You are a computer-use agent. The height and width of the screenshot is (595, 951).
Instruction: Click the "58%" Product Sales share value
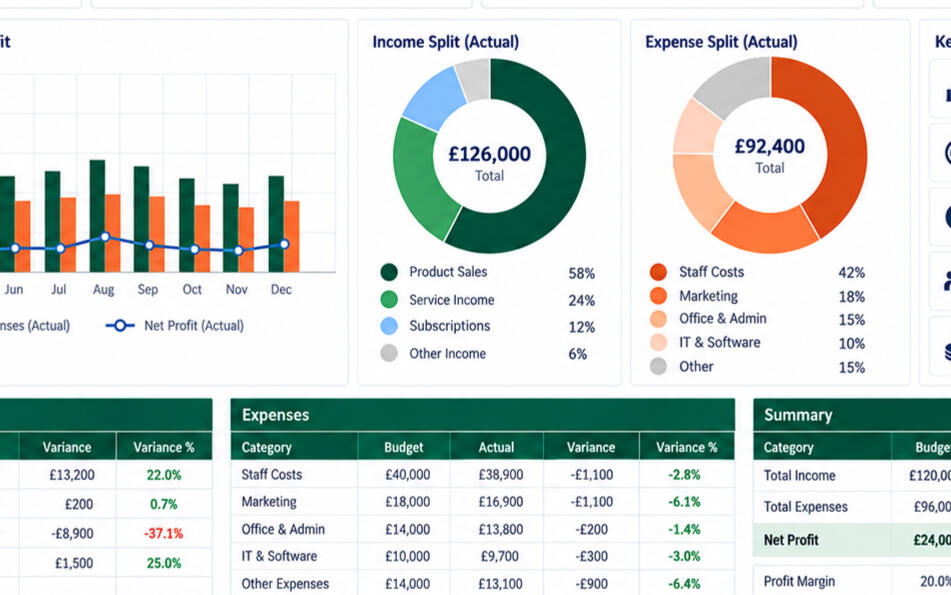pyautogui.click(x=581, y=274)
